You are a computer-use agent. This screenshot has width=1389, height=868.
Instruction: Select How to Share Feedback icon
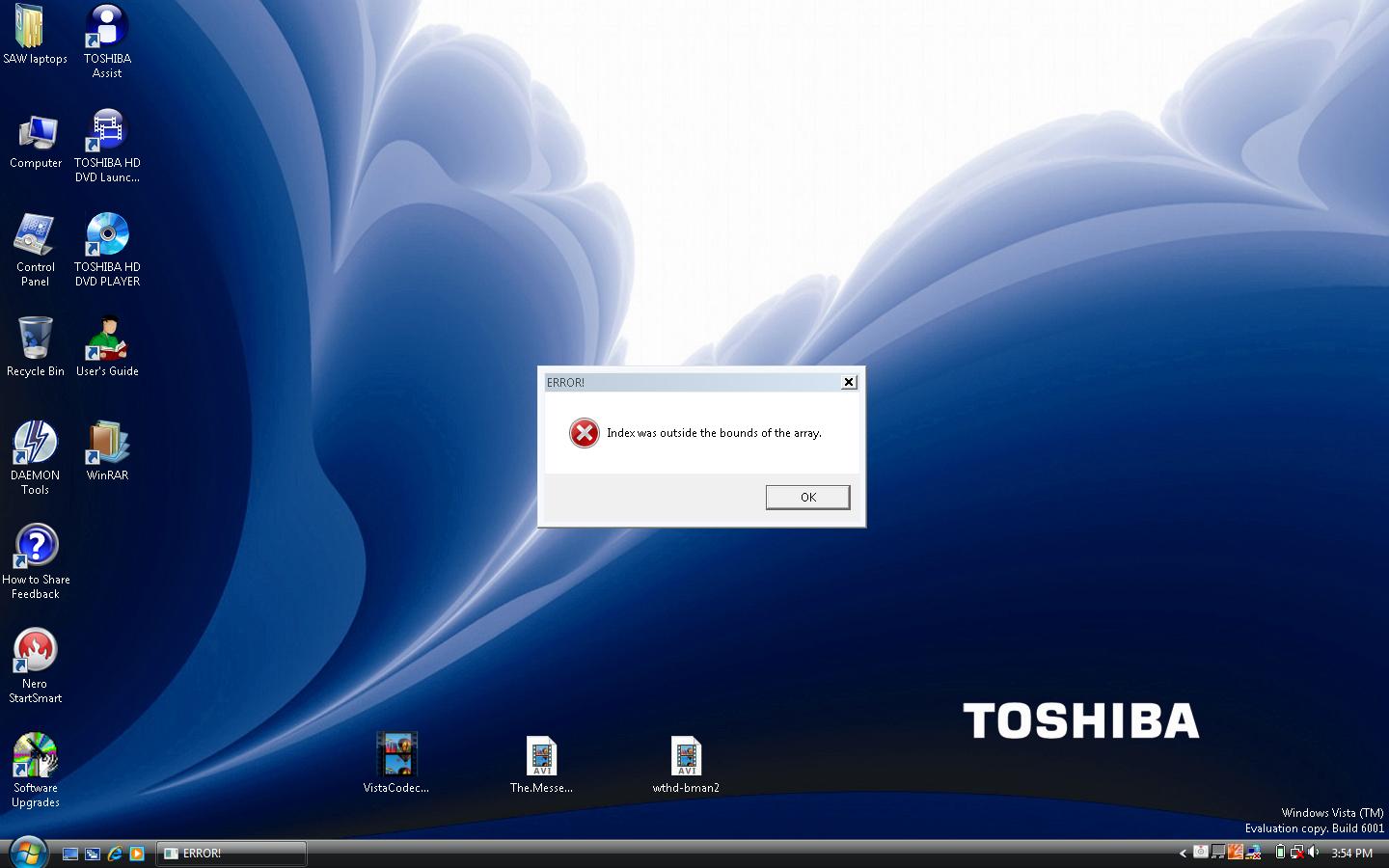36,562
